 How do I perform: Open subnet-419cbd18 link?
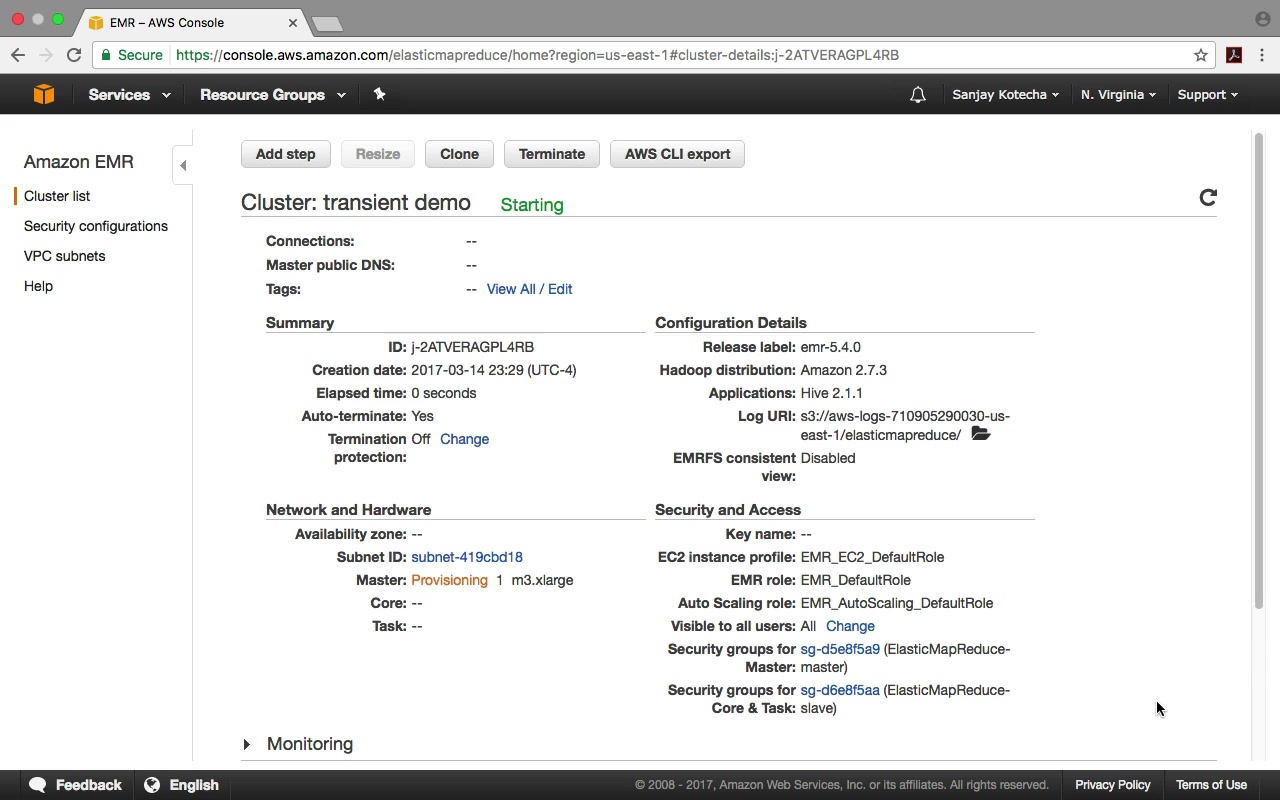click(x=467, y=557)
